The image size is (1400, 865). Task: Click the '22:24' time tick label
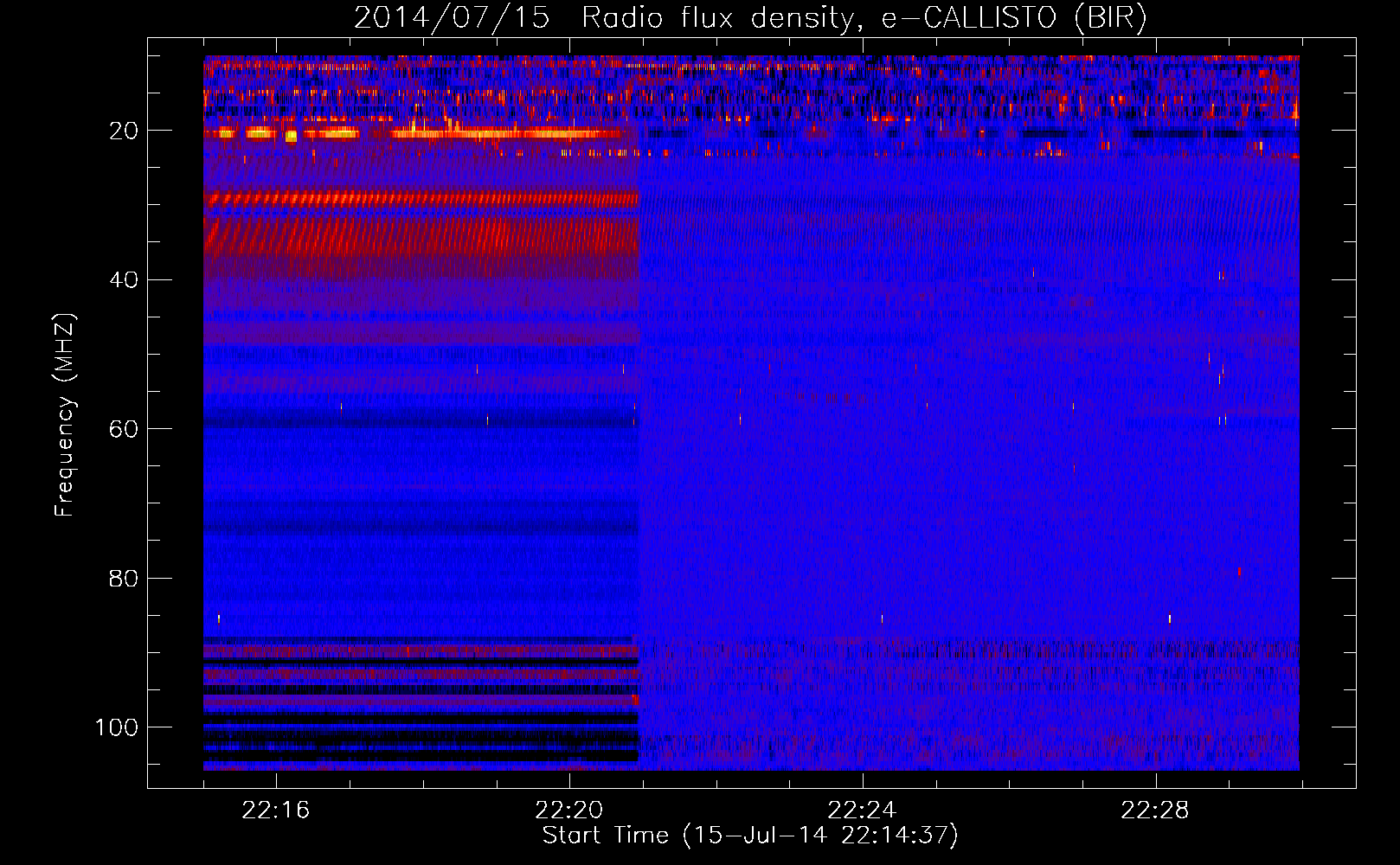862,811
